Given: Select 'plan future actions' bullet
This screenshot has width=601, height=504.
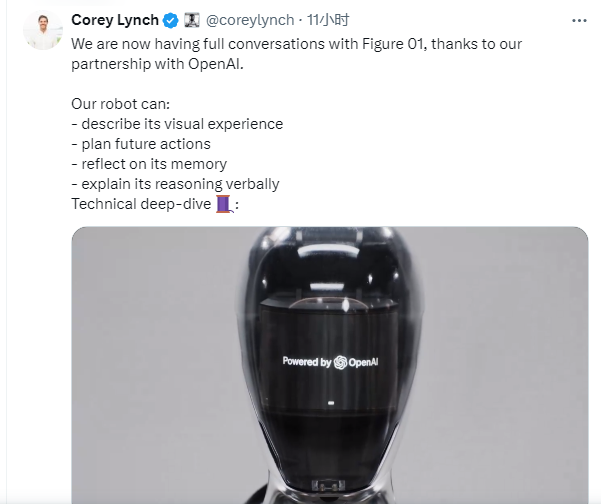Looking at the screenshot, I should tap(141, 144).
